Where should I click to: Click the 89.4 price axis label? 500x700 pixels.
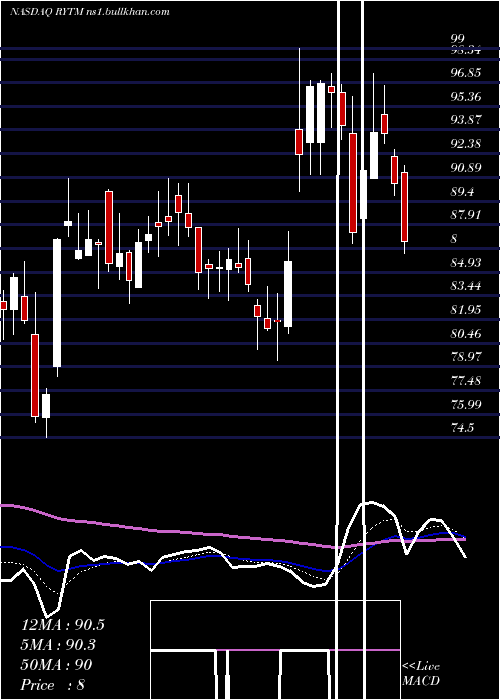click(x=462, y=192)
